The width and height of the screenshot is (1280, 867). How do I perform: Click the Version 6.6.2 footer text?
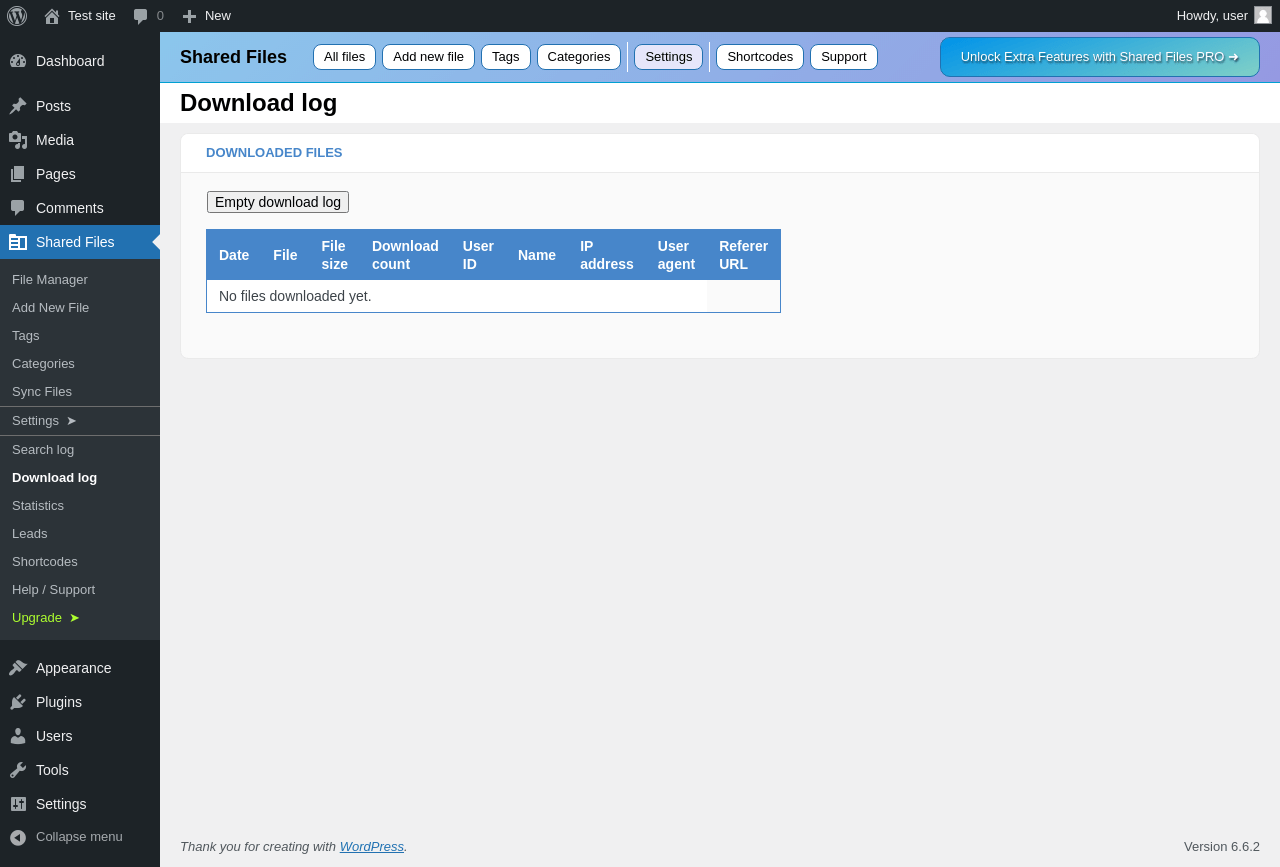pyautogui.click(x=1222, y=847)
